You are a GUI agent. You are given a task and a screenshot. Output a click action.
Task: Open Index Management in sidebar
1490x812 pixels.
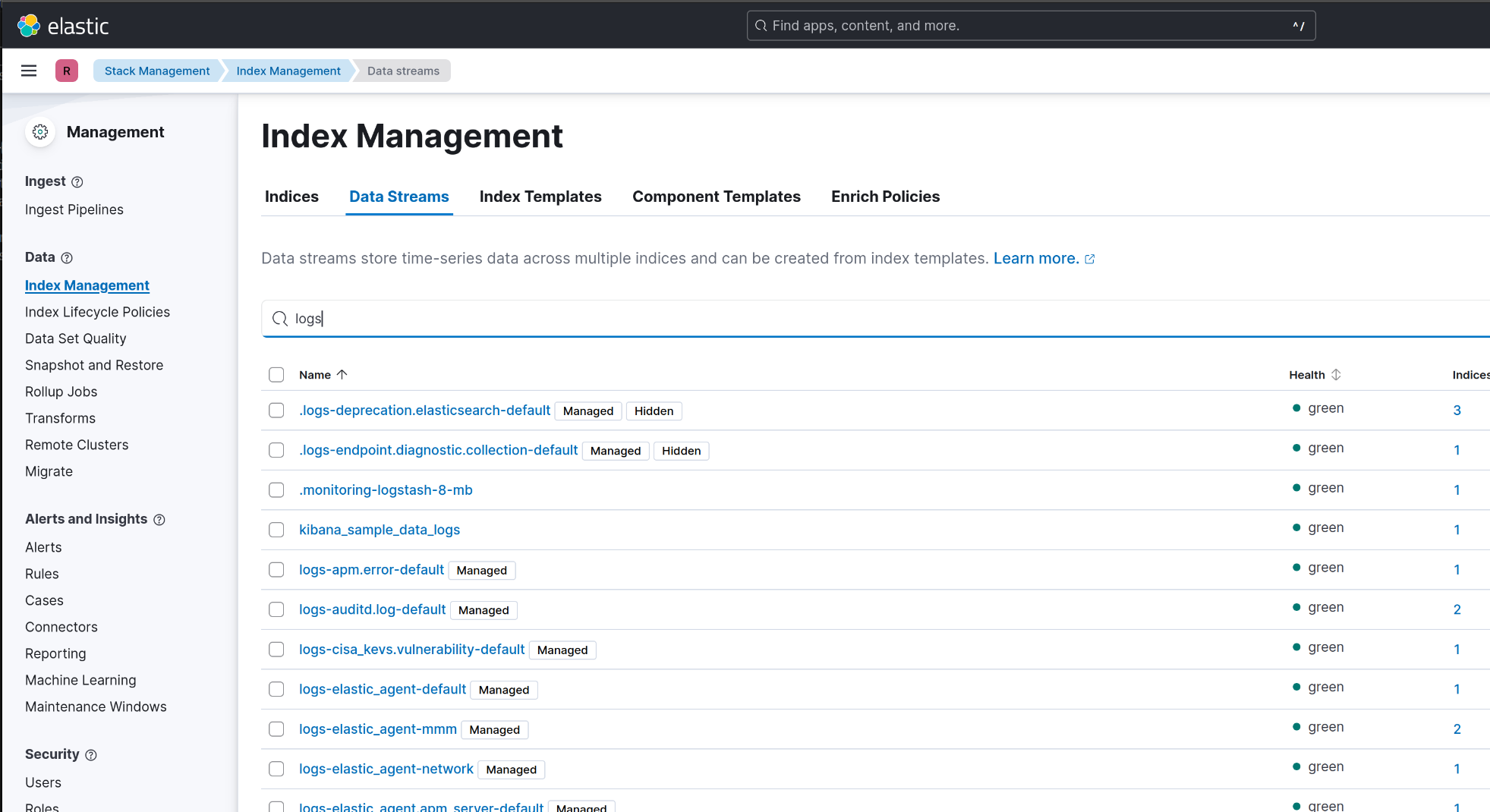coord(87,285)
